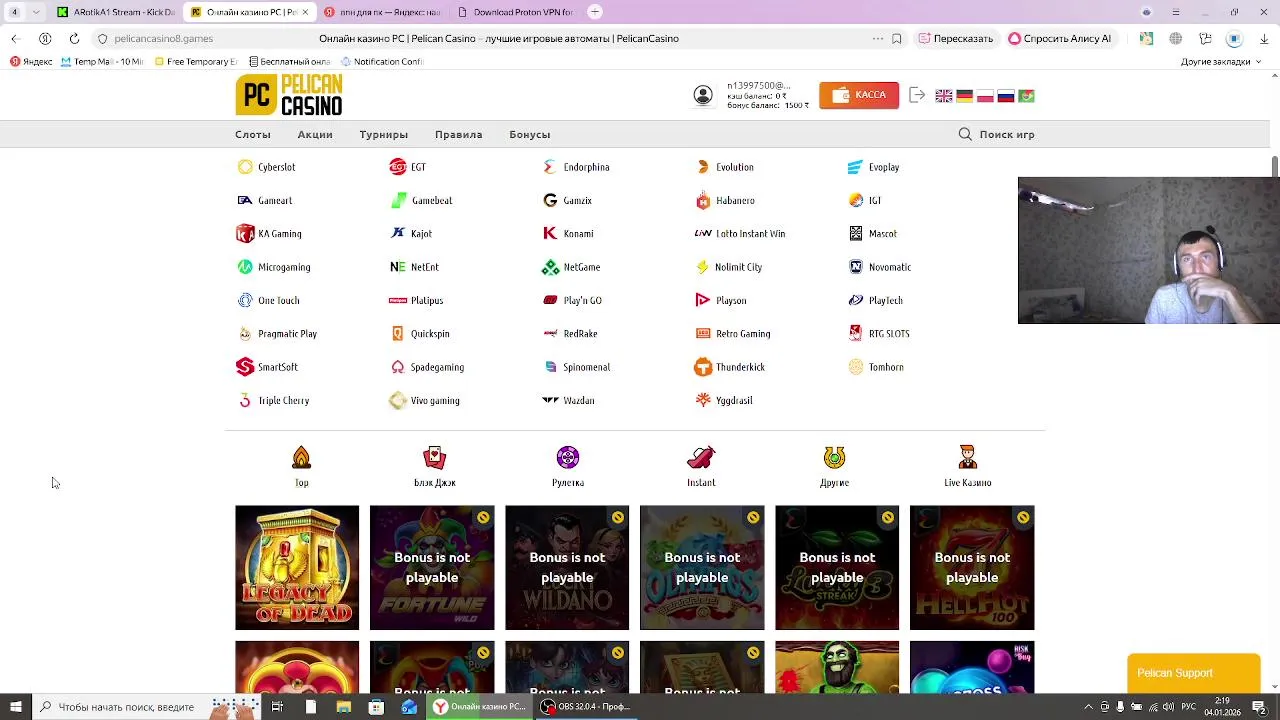Filter by Cyberslot provider
Viewport: 1280px width, 720px height.
click(266, 167)
